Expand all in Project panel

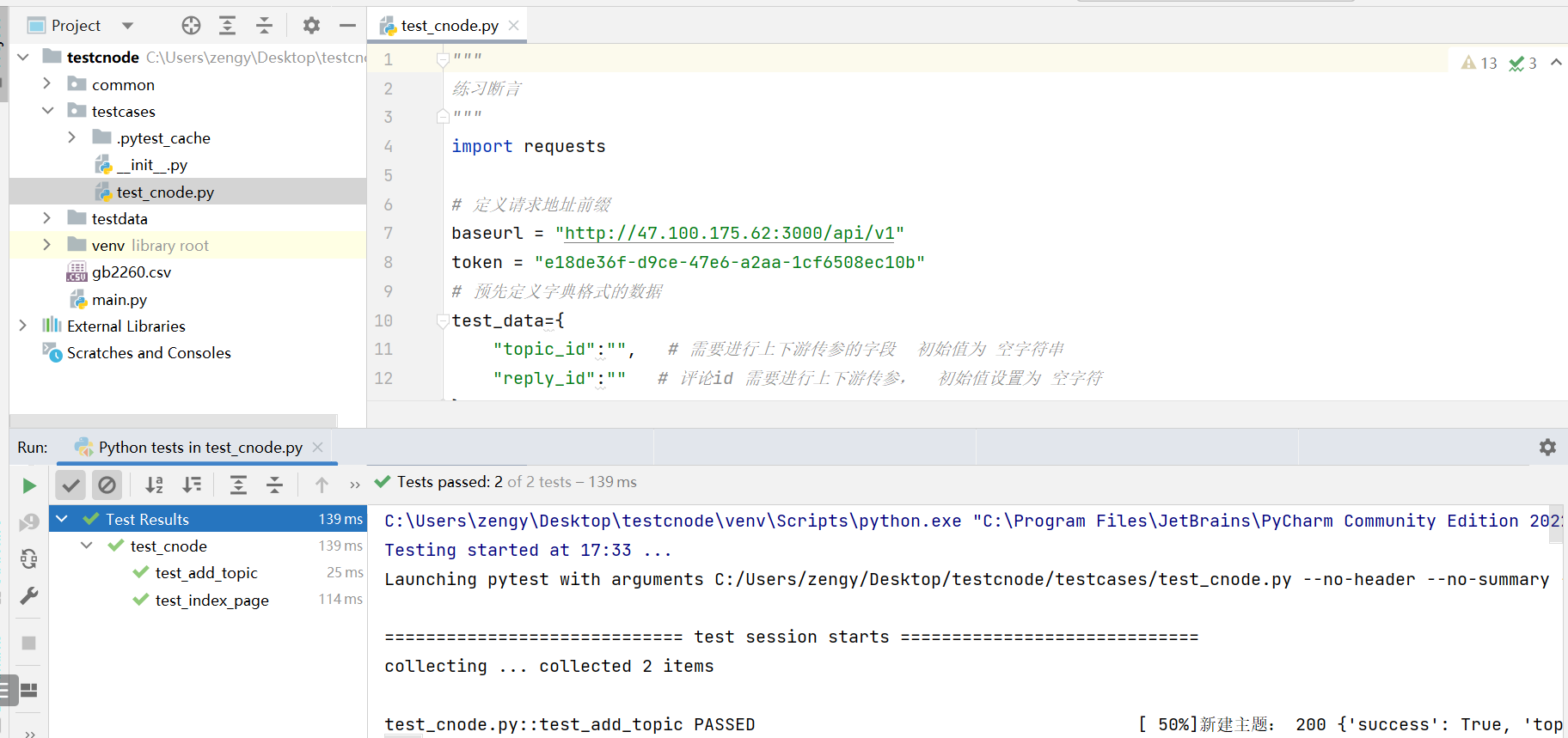(227, 26)
